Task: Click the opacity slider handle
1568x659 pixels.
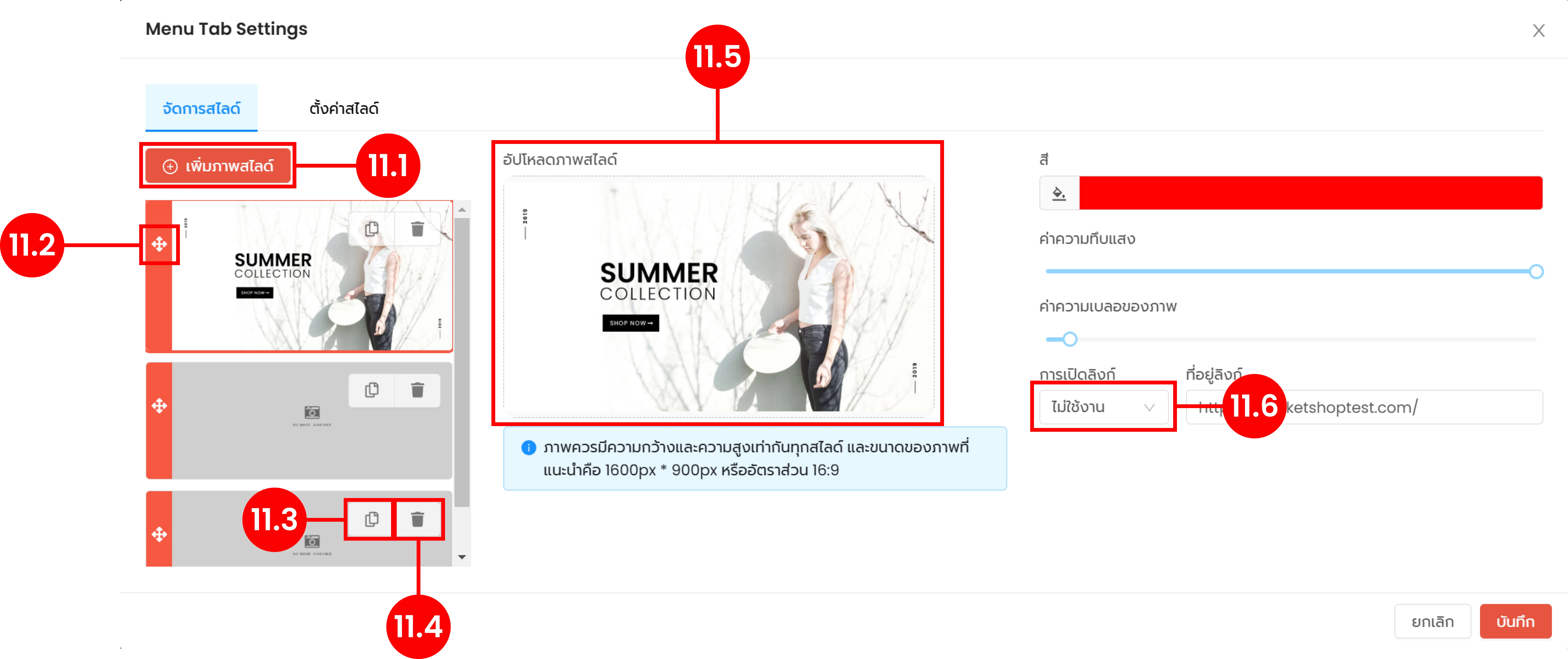Action: pyautogui.click(x=1536, y=272)
